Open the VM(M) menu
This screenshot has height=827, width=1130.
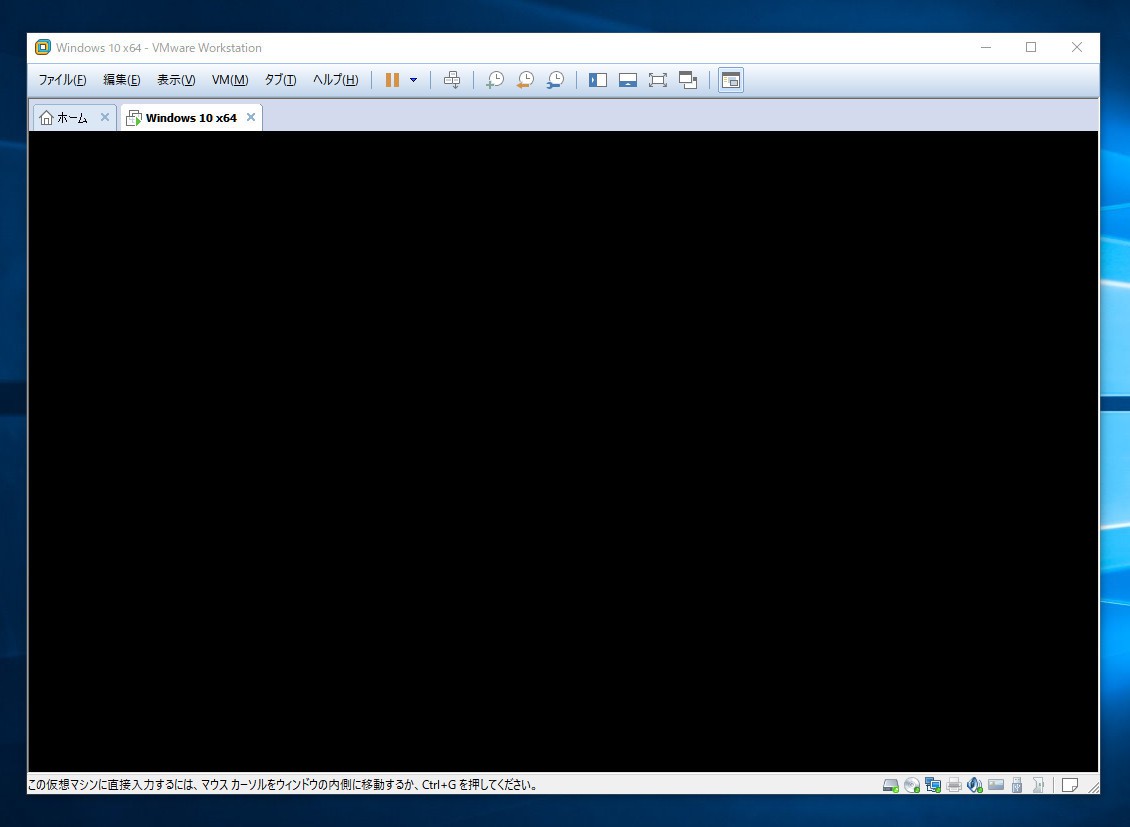230,80
